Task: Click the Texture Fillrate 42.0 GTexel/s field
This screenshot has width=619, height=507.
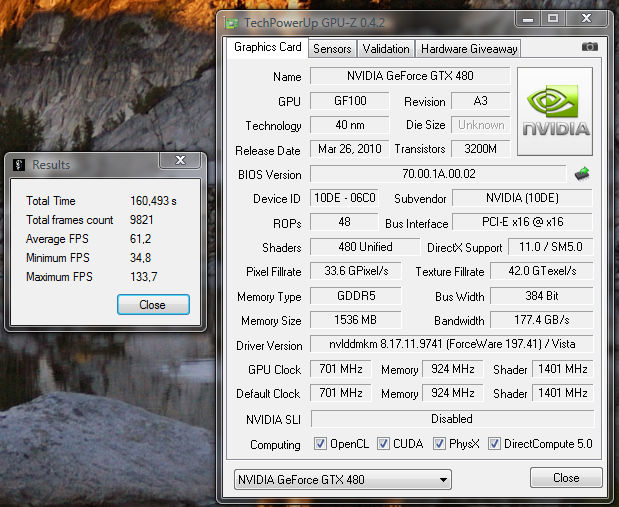Action: (x=542, y=271)
